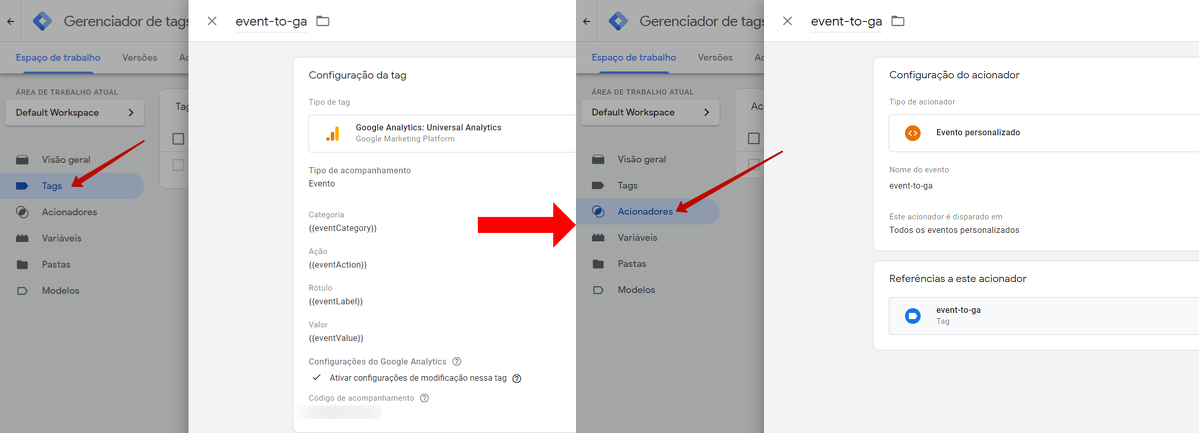Open help icon next to Configurações do Google Analytics
Image resolution: width=1199 pixels, height=433 pixels.
457,361
